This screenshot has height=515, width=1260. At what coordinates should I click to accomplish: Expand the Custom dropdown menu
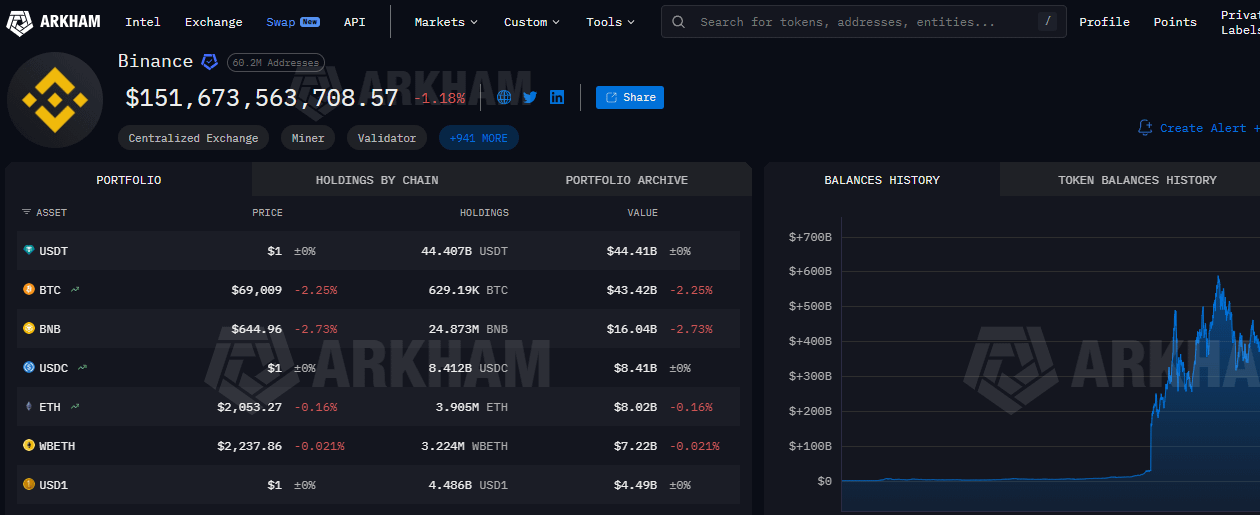tap(532, 22)
